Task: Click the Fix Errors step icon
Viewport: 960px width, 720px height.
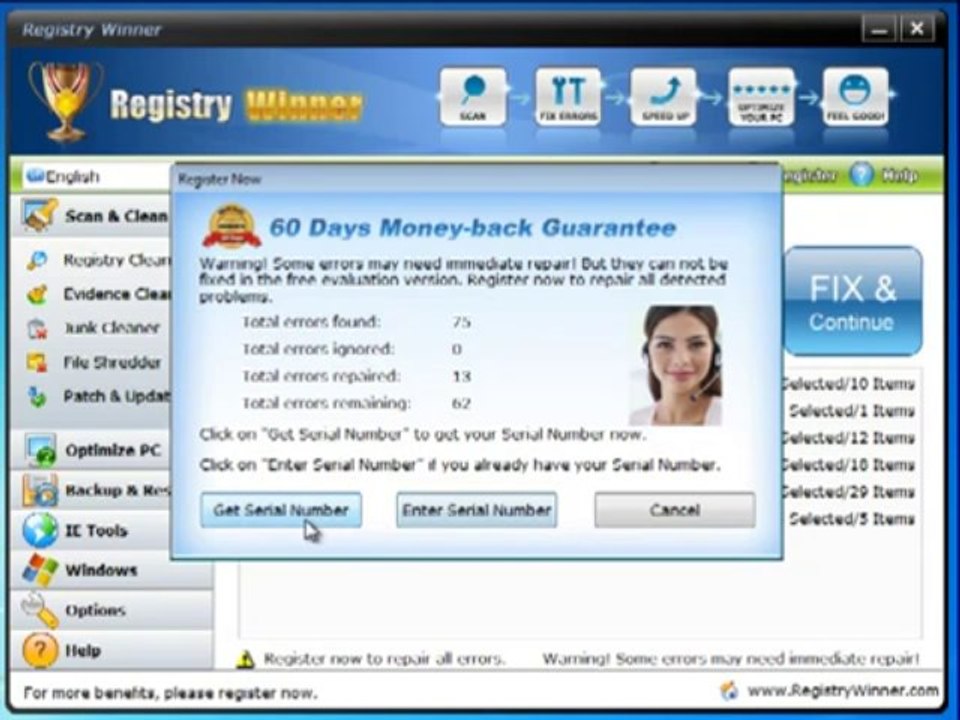Action: pos(568,97)
